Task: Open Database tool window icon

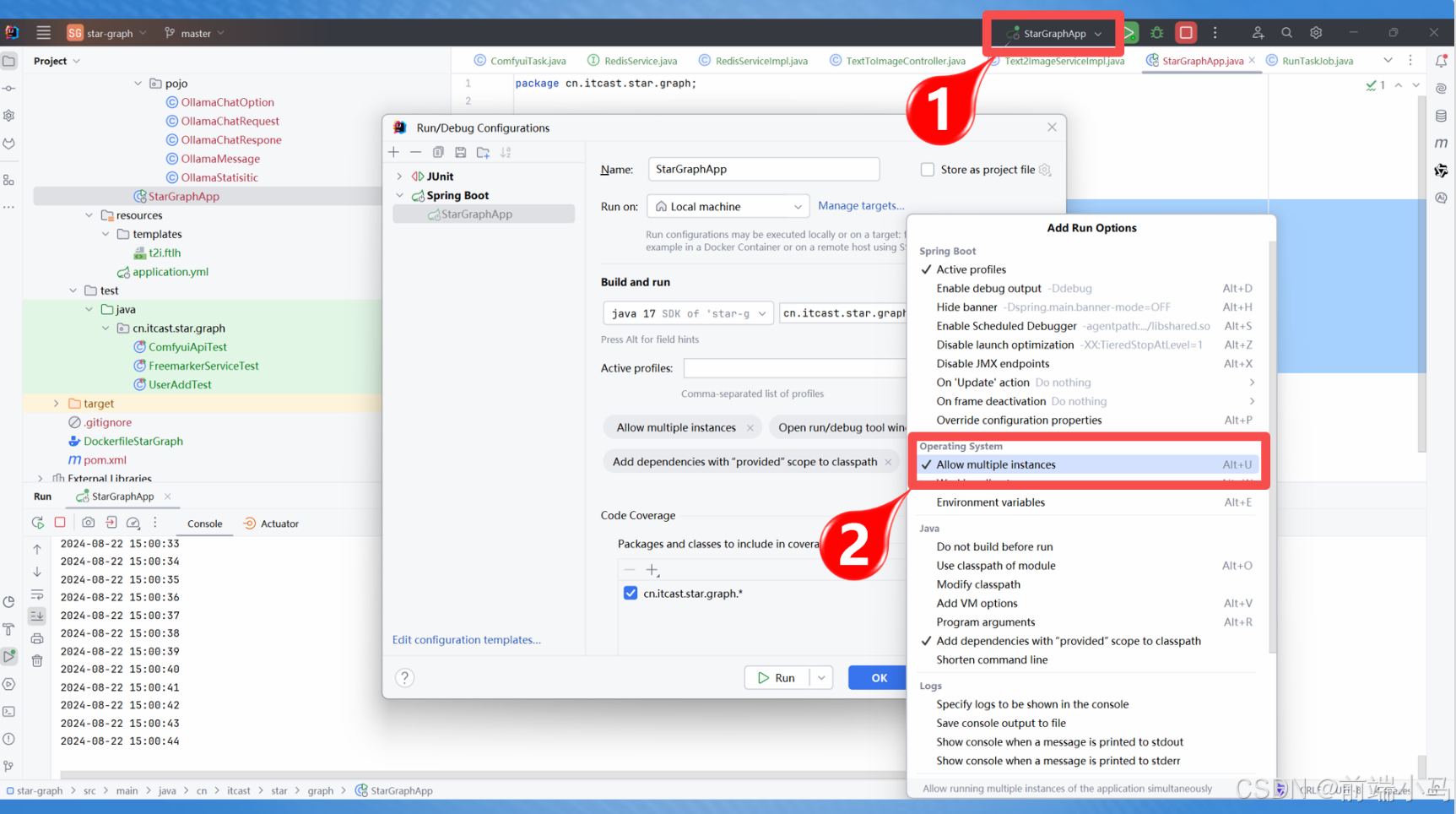Action: pos(1441,116)
